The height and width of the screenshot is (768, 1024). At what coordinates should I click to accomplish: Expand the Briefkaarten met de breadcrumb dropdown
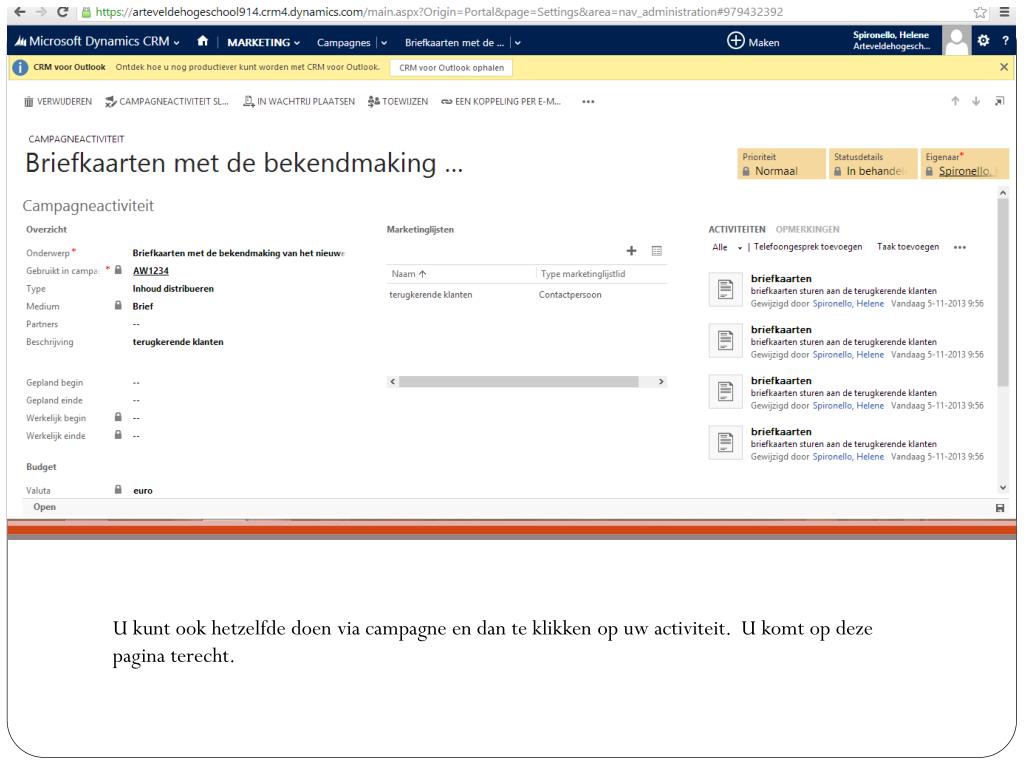tap(517, 42)
